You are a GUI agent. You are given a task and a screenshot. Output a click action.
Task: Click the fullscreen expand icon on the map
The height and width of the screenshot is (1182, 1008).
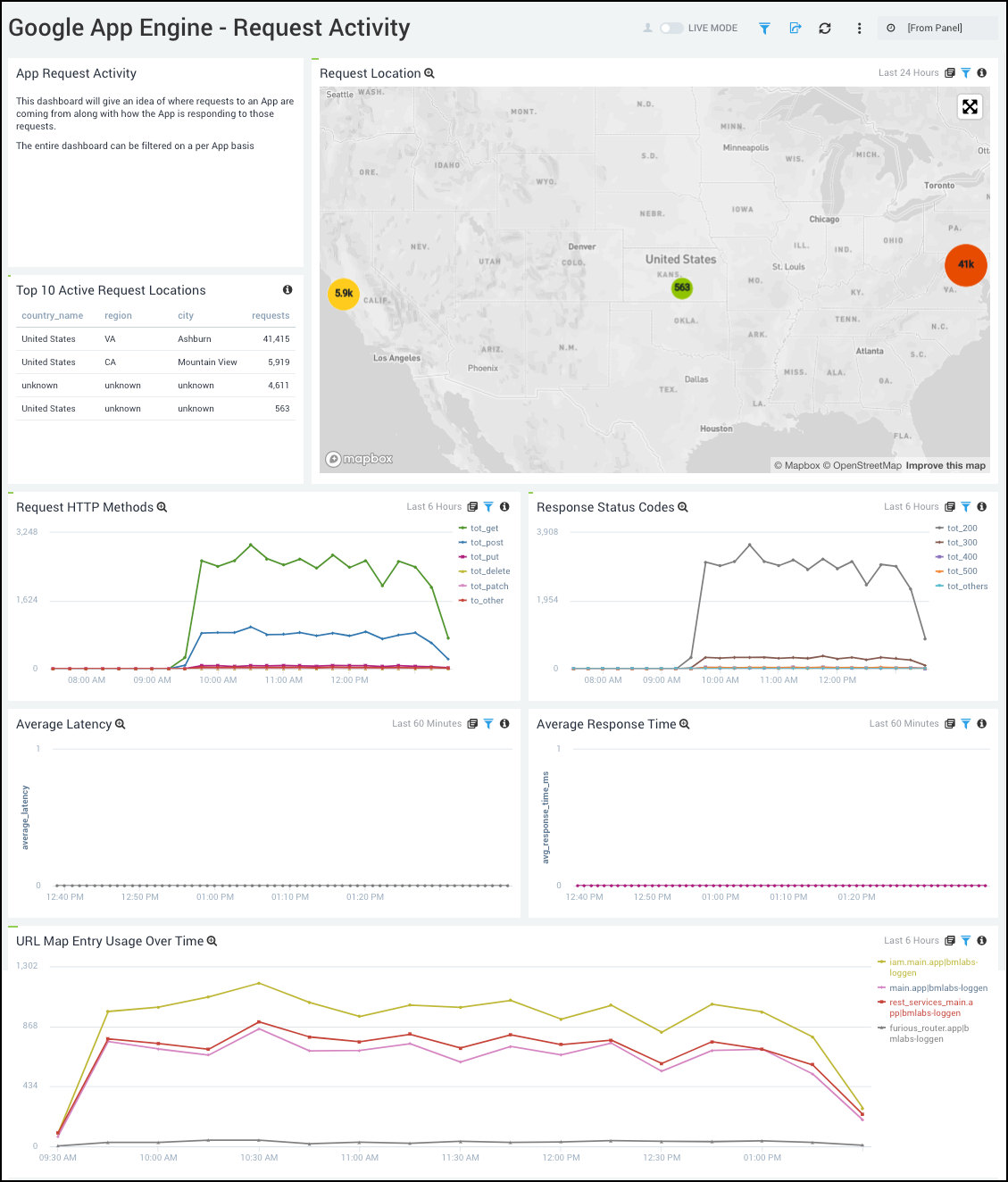tap(969, 106)
